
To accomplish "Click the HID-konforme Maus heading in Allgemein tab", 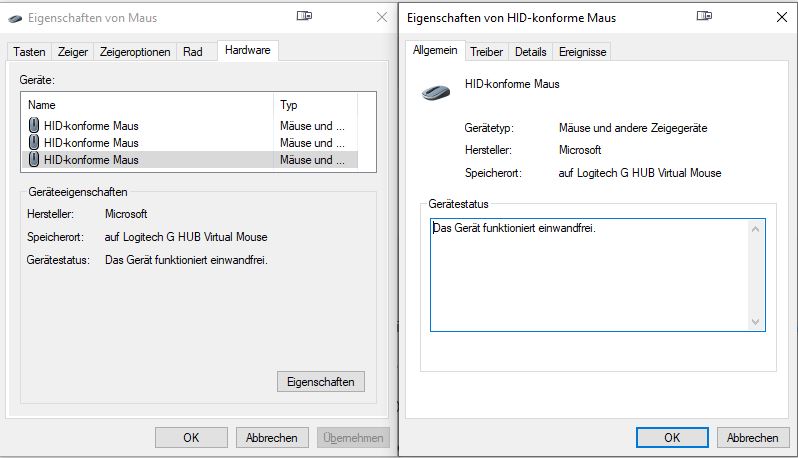I will 512,84.
